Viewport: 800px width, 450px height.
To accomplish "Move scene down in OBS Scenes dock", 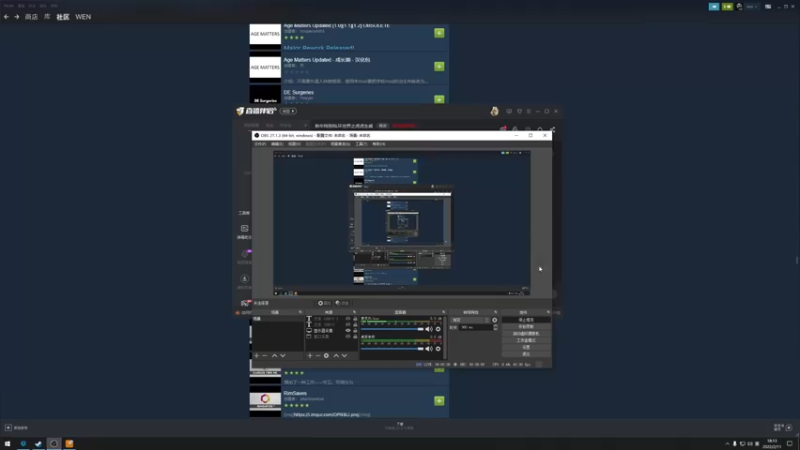I will 283,356.
